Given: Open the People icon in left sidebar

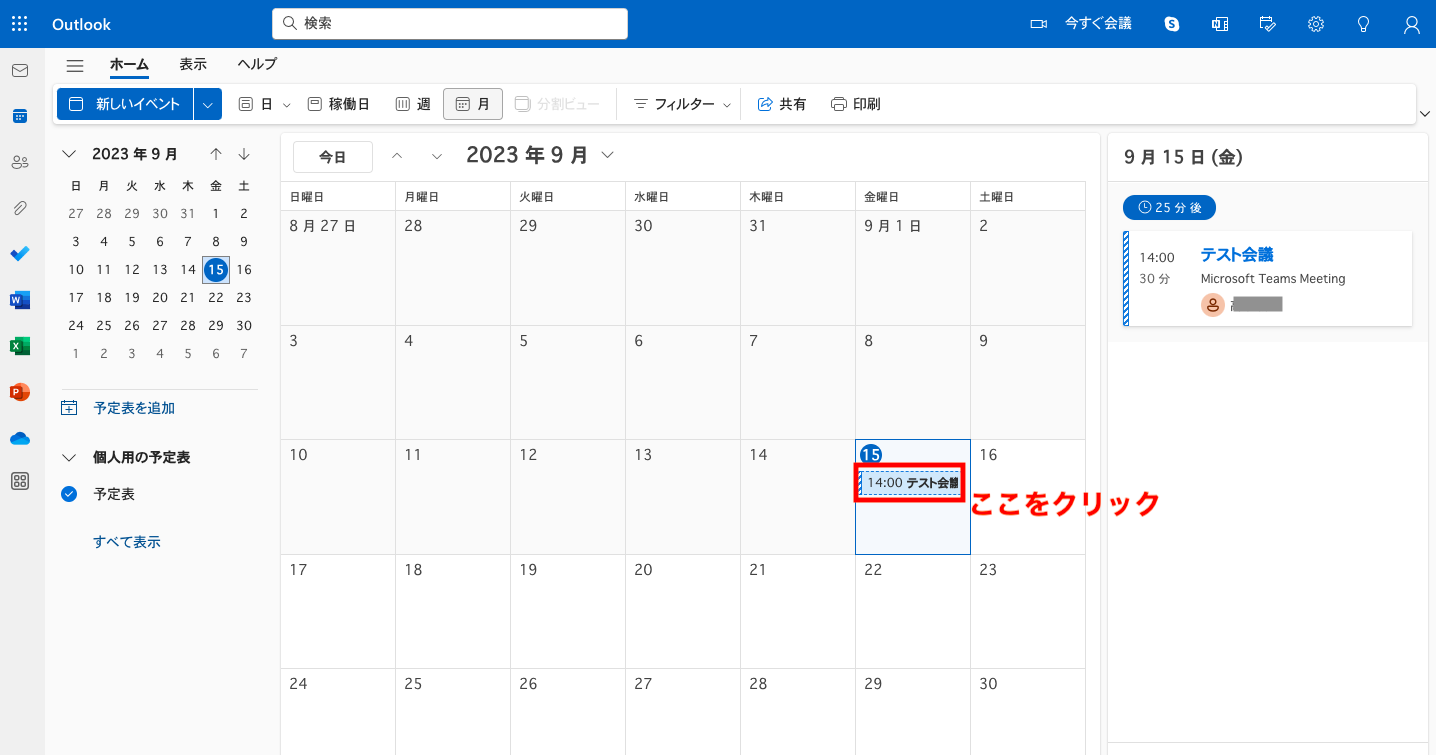Looking at the screenshot, I should click(x=19, y=162).
